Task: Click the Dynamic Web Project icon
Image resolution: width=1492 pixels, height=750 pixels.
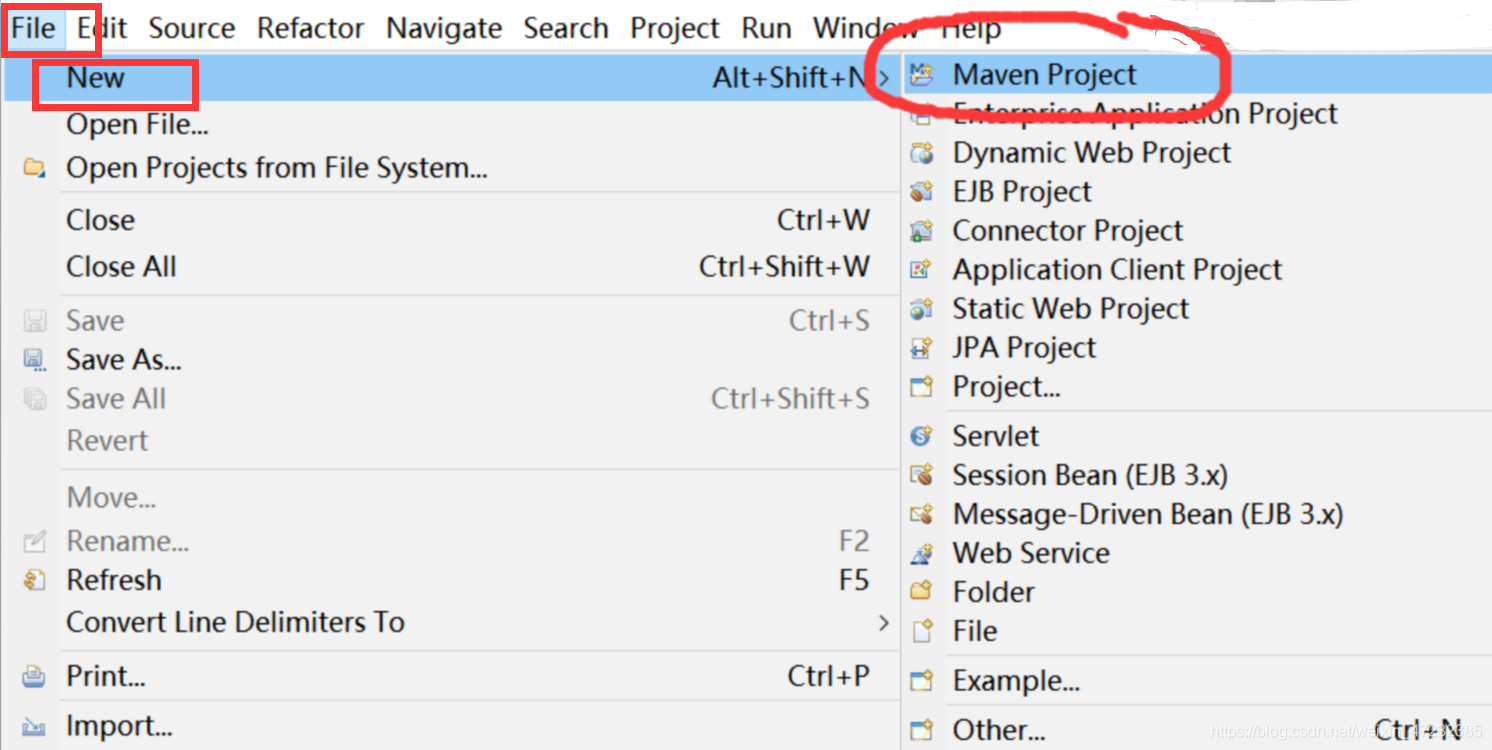Action: [x=922, y=153]
